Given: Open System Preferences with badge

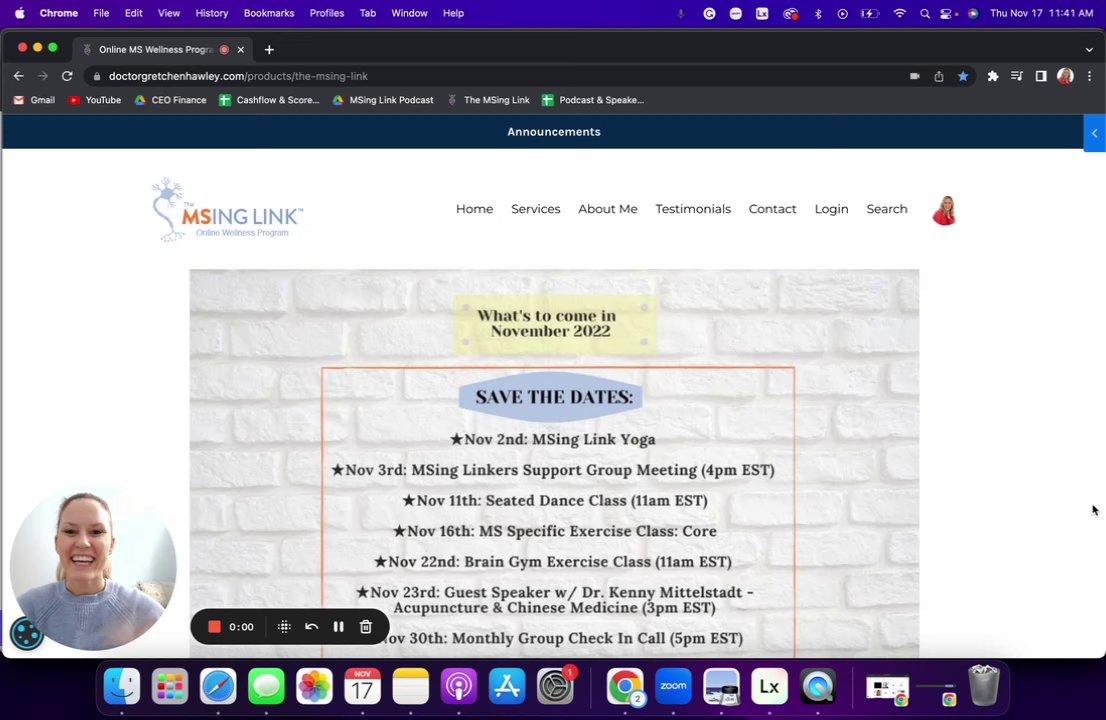Looking at the screenshot, I should pos(555,686).
